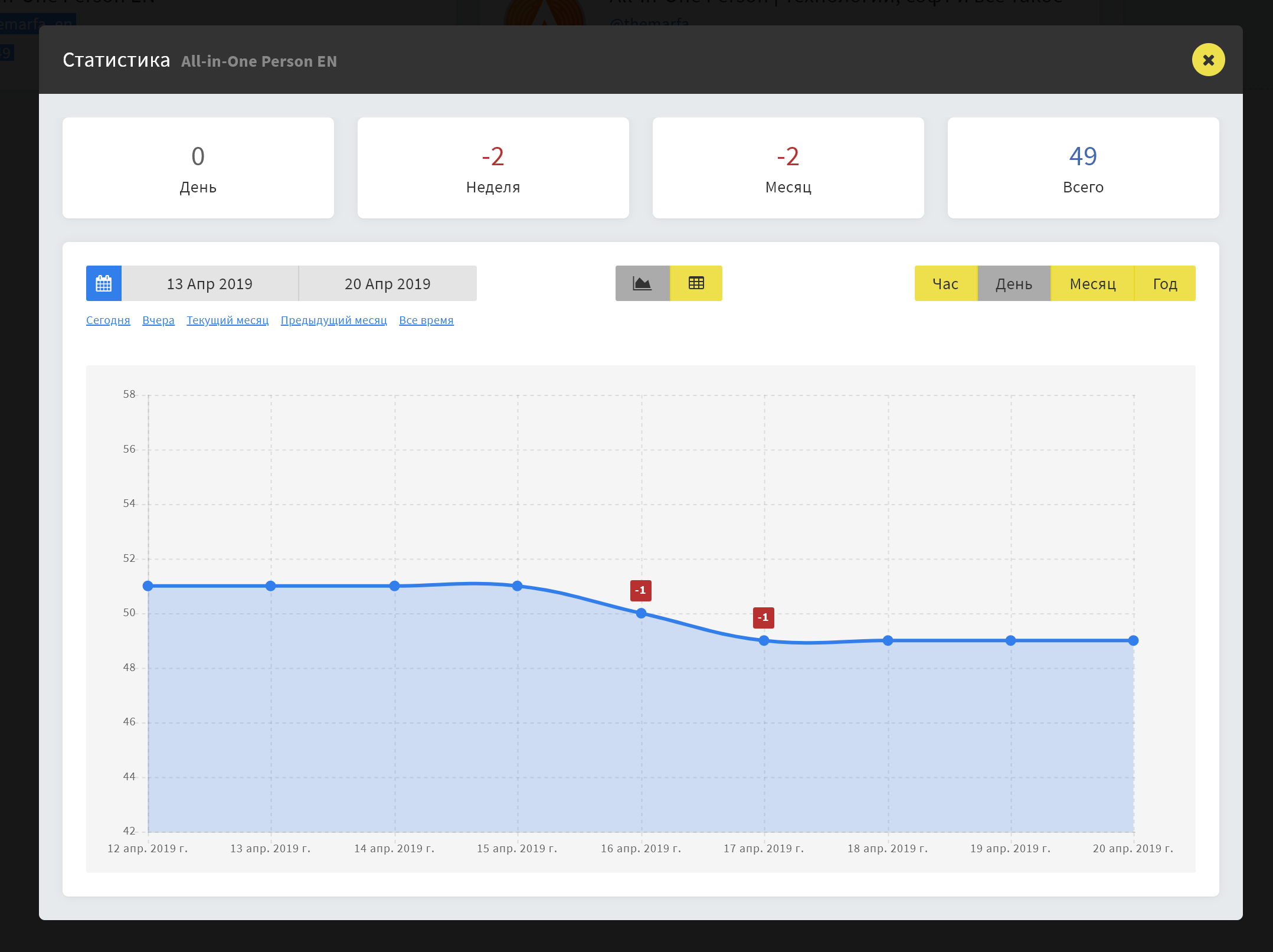Click the -1 badge above 17 апр.
This screenshot has width=1273, height=952.
tap(763, 617)
